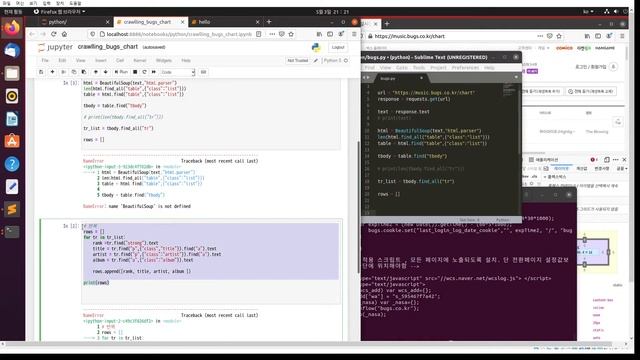Open the Jupyter command palette keyboard icon
This screenshot has height=360, width=640.
[203, 72]
